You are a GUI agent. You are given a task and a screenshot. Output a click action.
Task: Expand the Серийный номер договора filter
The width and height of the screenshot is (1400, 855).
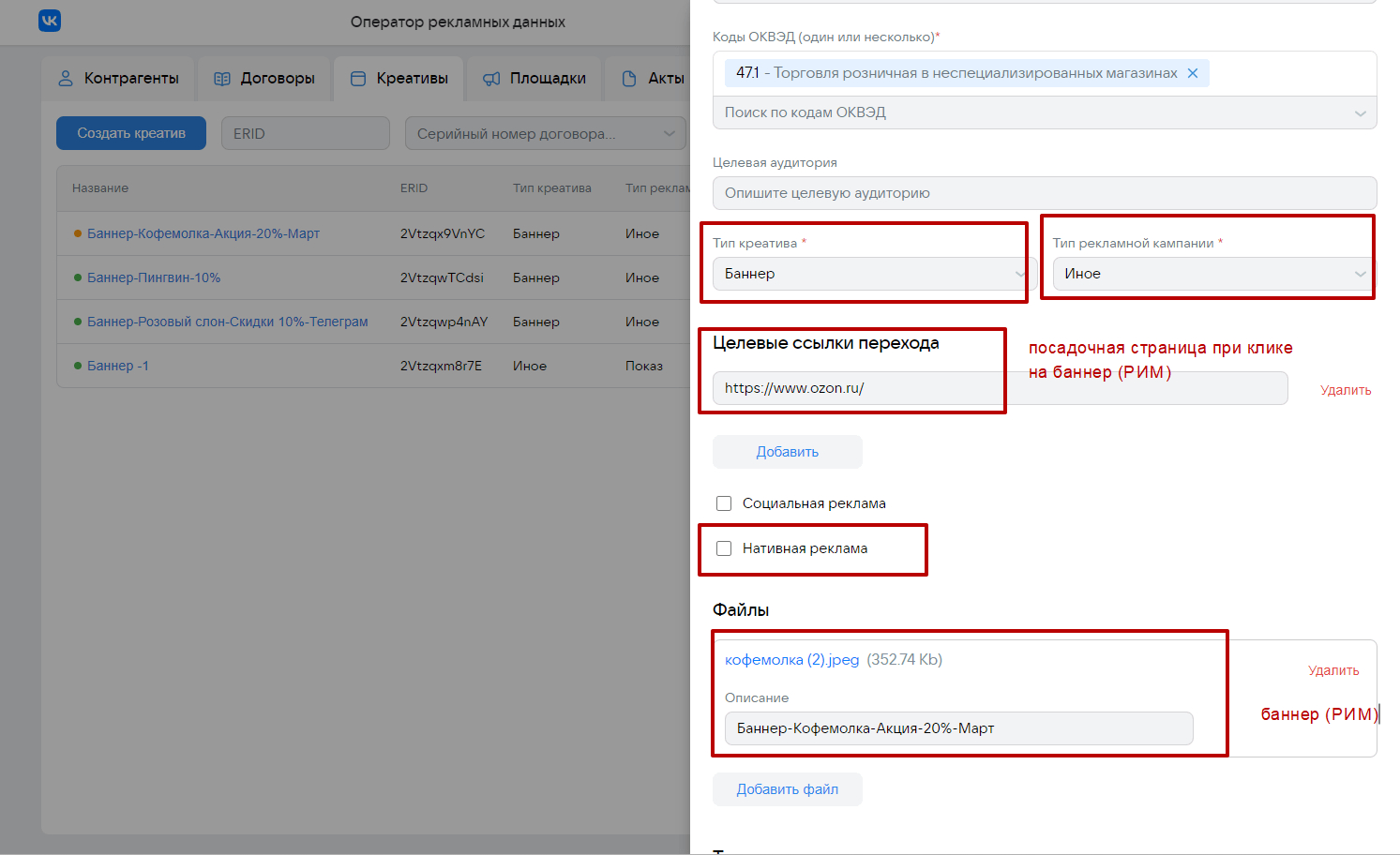[545, 133]
